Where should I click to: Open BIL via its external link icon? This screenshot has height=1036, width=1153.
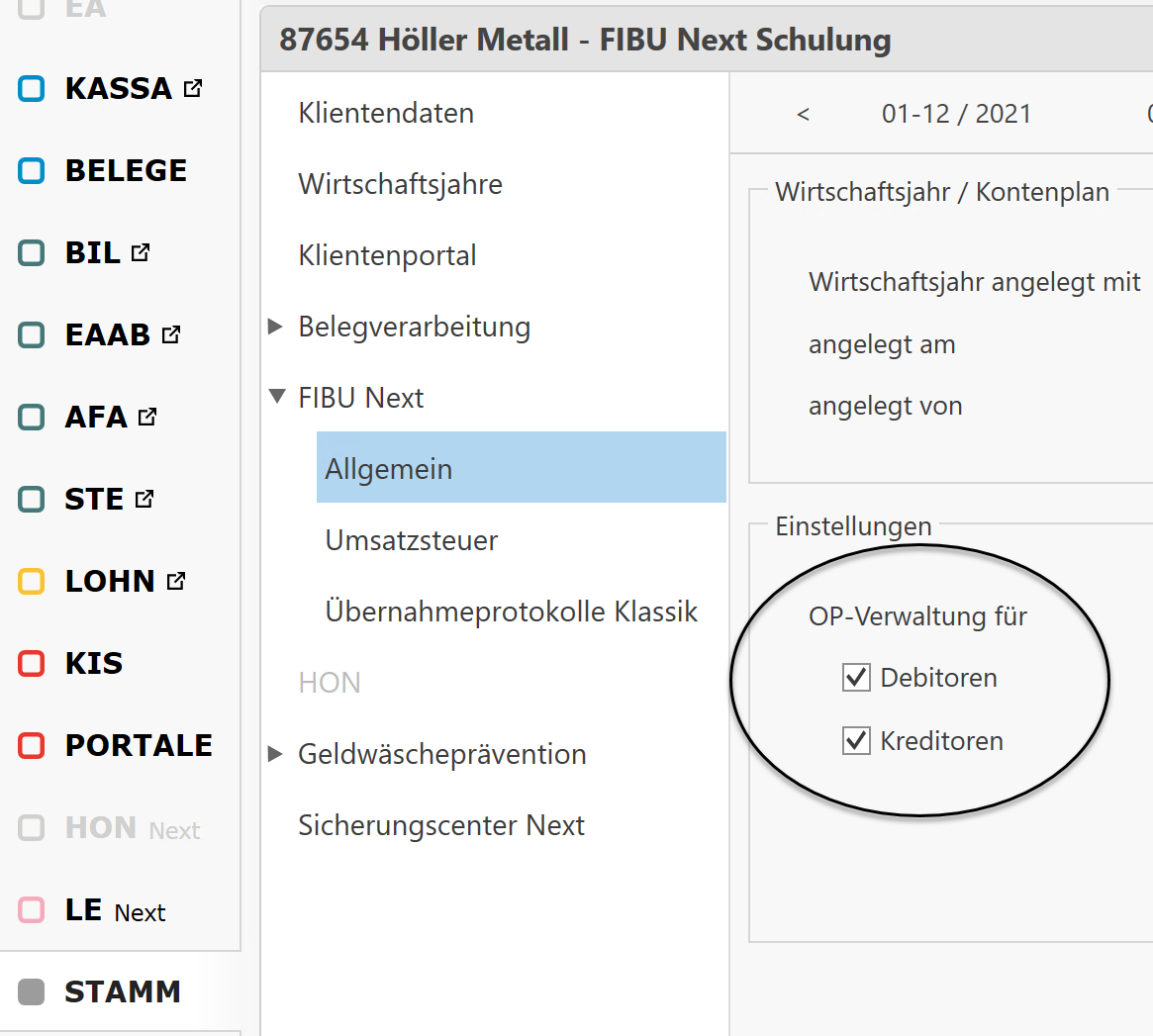click(x=141, y=252)
